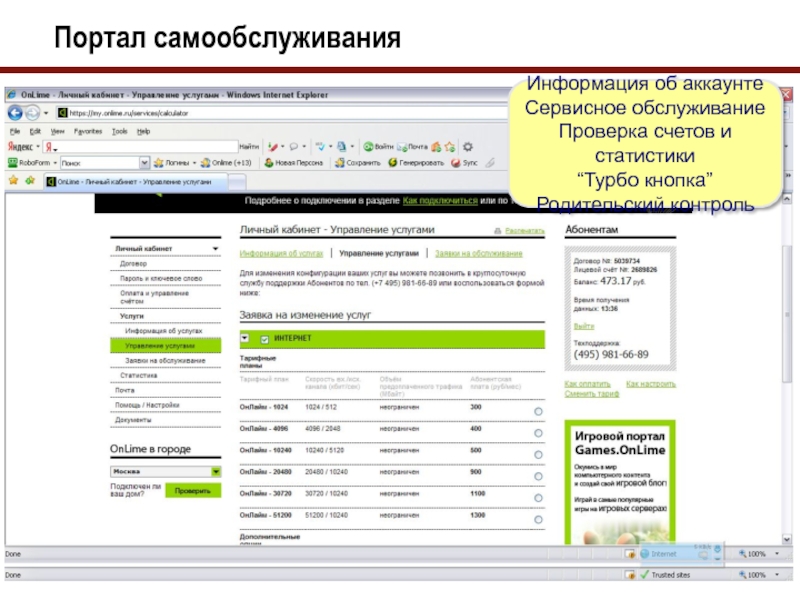This screenshot has height=600, width=800.
Task: Select the ОнЛайм - 4096 tariff radio
Action: [x=538, y=433]
